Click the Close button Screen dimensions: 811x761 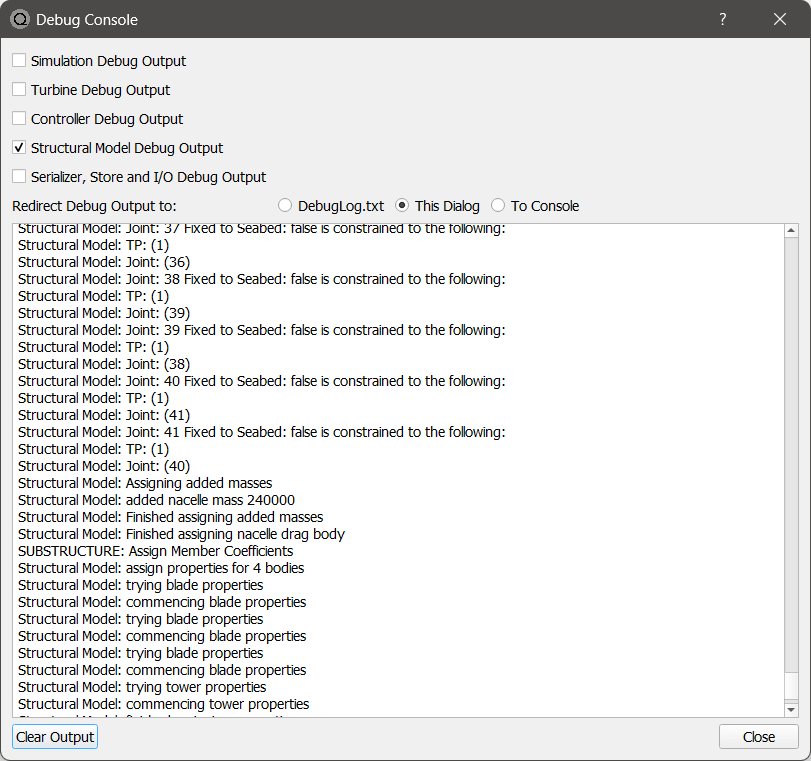click(759, 737)
